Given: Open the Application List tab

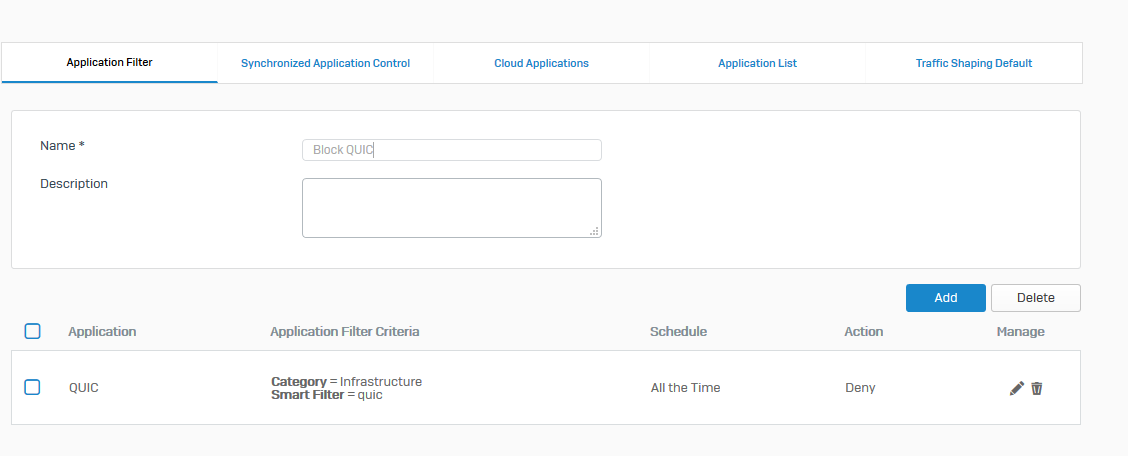Looking at the screenshot, I should click(757, 63).
